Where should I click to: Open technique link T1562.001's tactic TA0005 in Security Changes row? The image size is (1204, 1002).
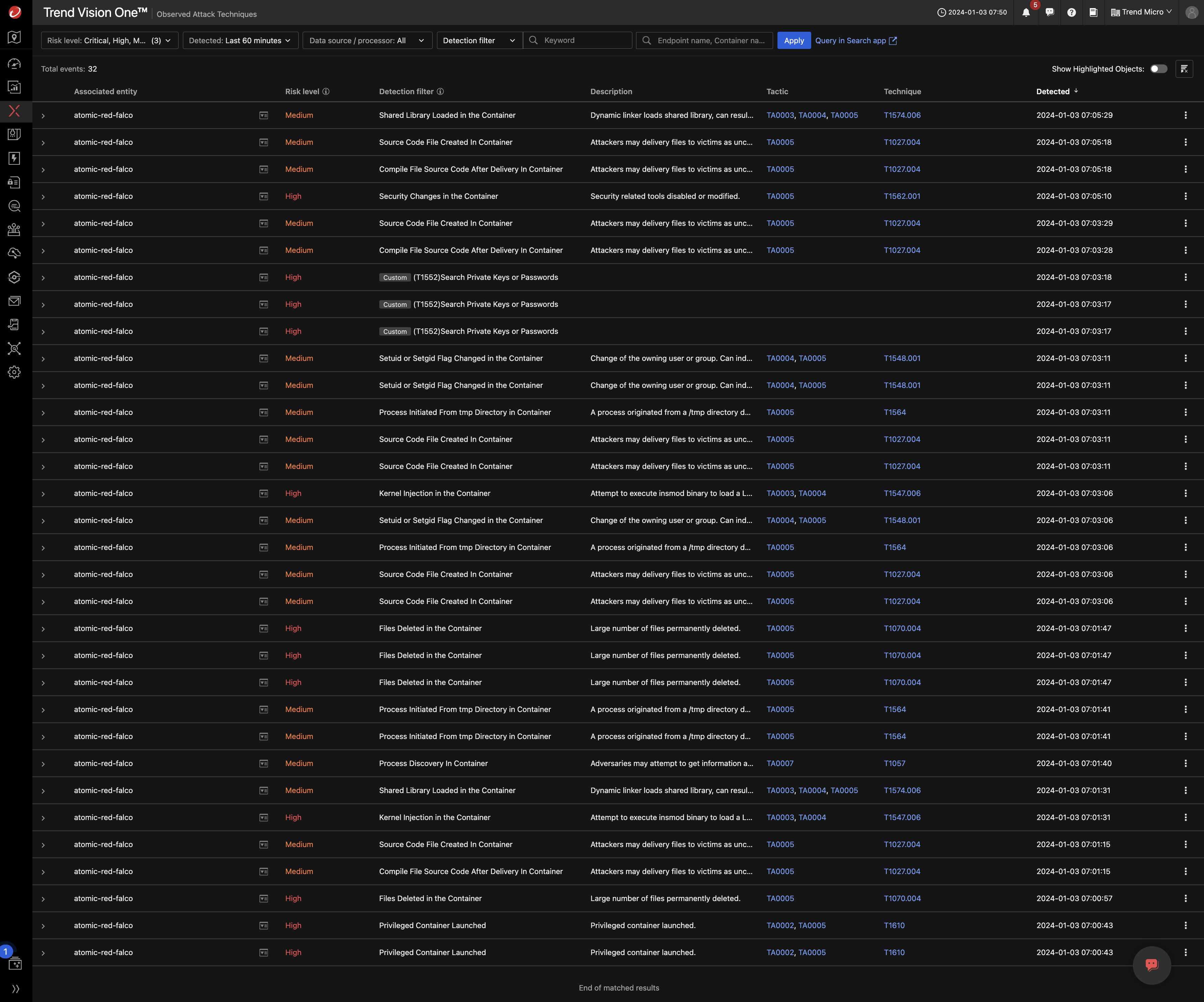click(x=780, y=197)
